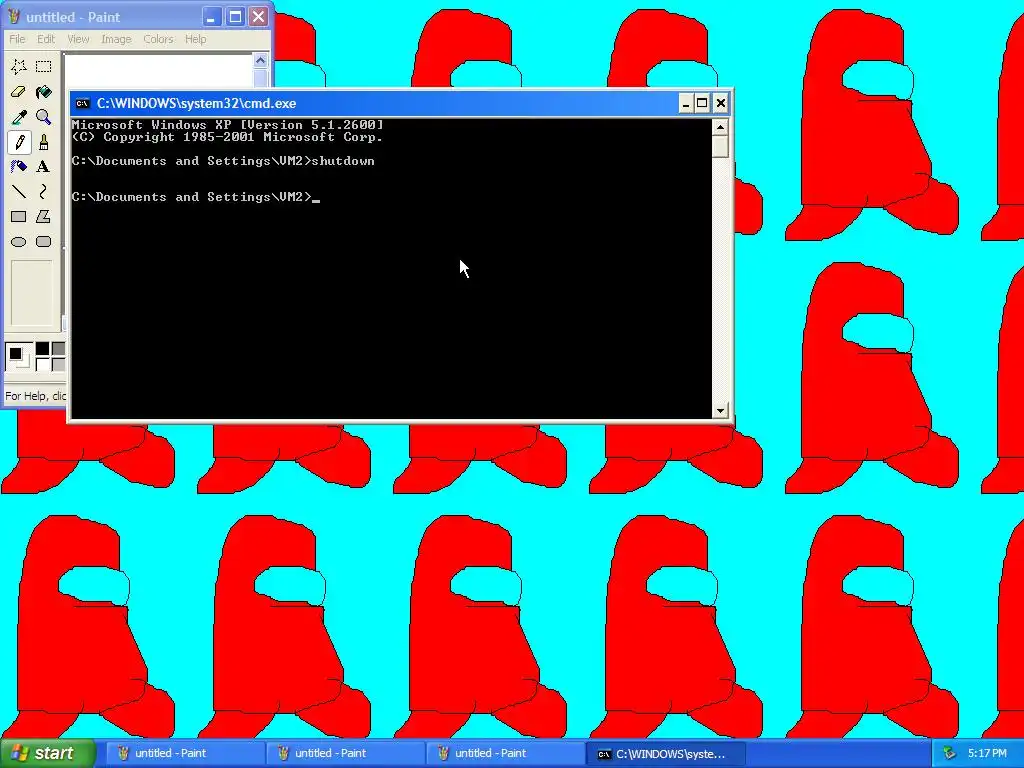Pick the Fill With Color bucket tool
Screen dimensions: 1024x768
coord(44,91)
